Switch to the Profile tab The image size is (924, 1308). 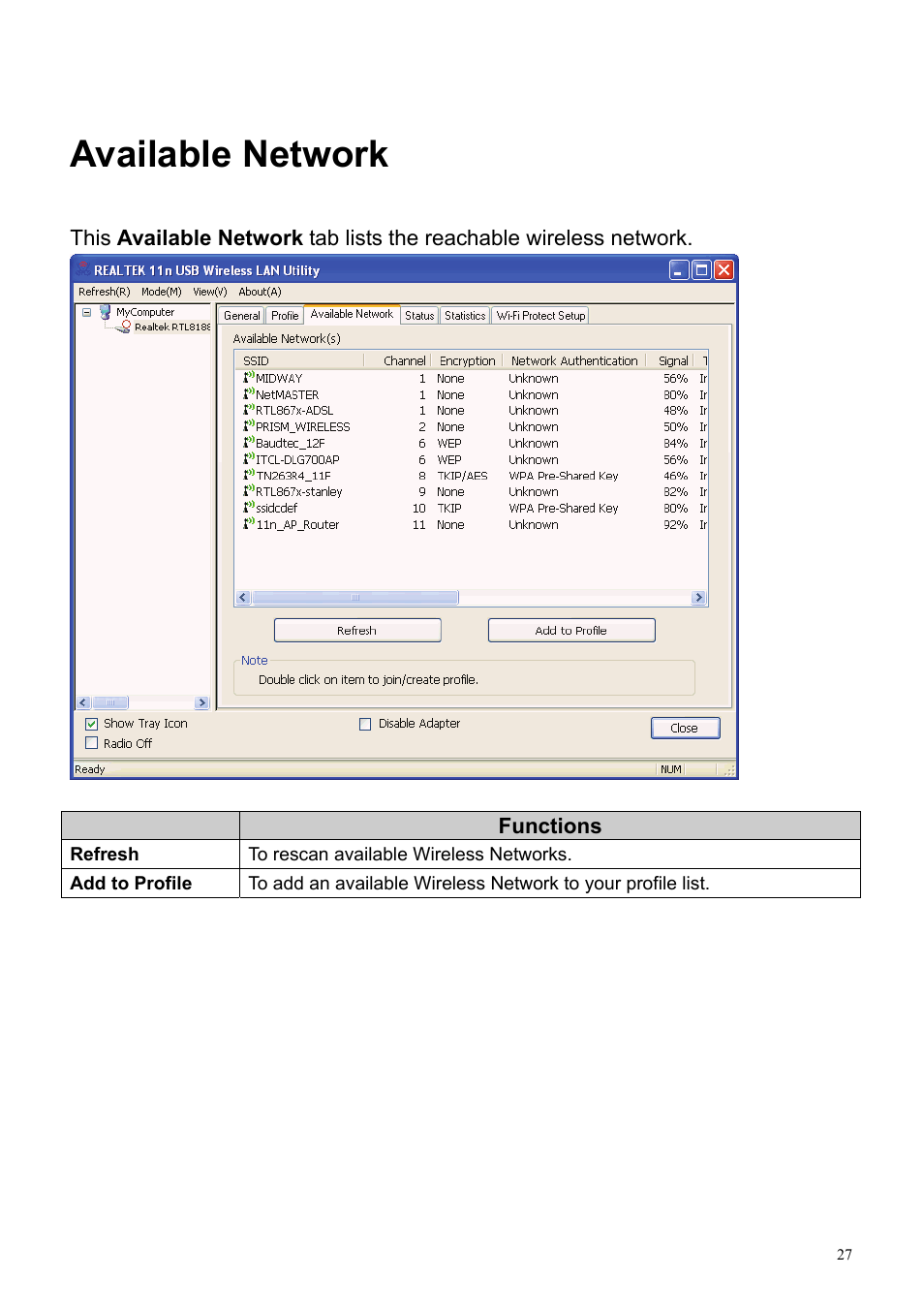tap(285, 316)
